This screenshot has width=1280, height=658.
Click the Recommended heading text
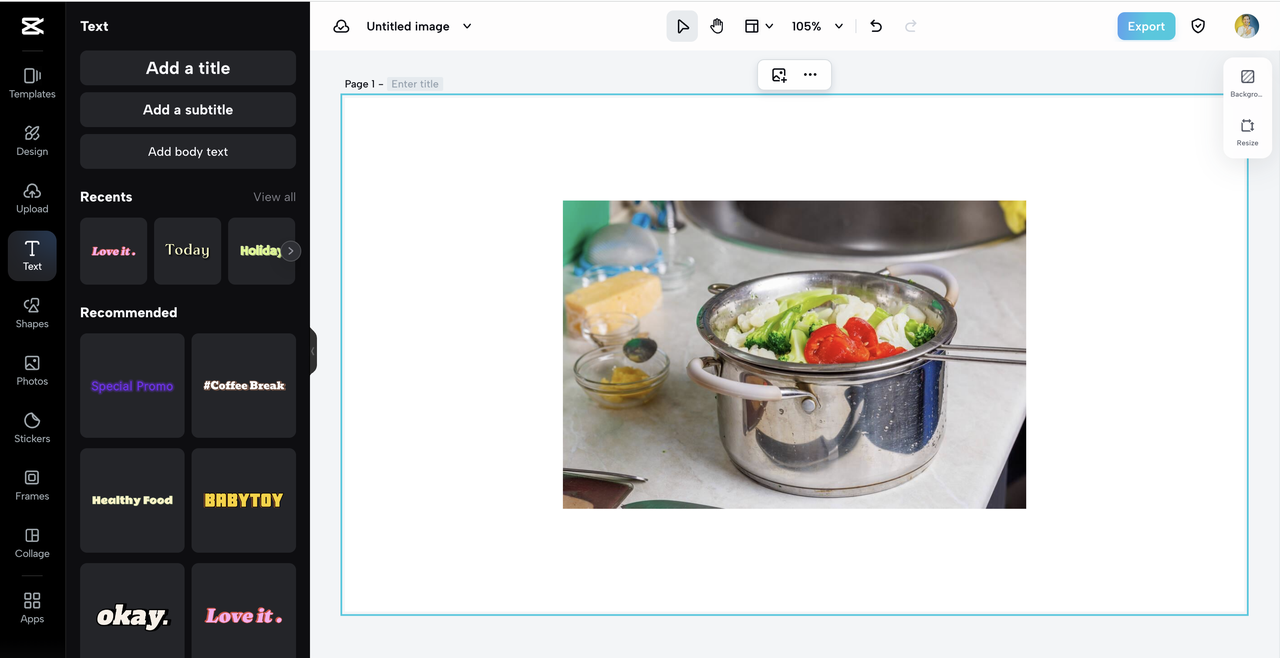(128, 313)
